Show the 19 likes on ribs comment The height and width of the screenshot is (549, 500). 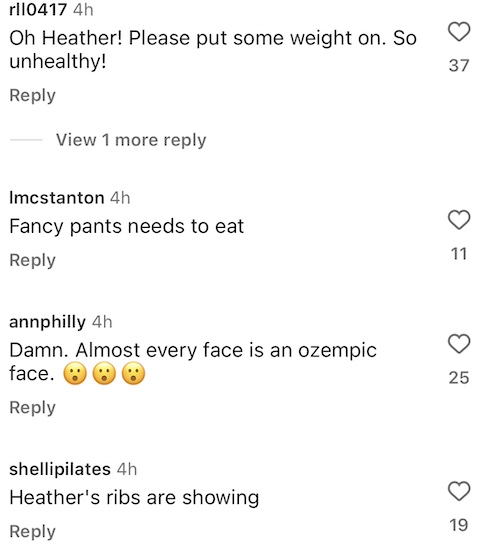point(459,525)
